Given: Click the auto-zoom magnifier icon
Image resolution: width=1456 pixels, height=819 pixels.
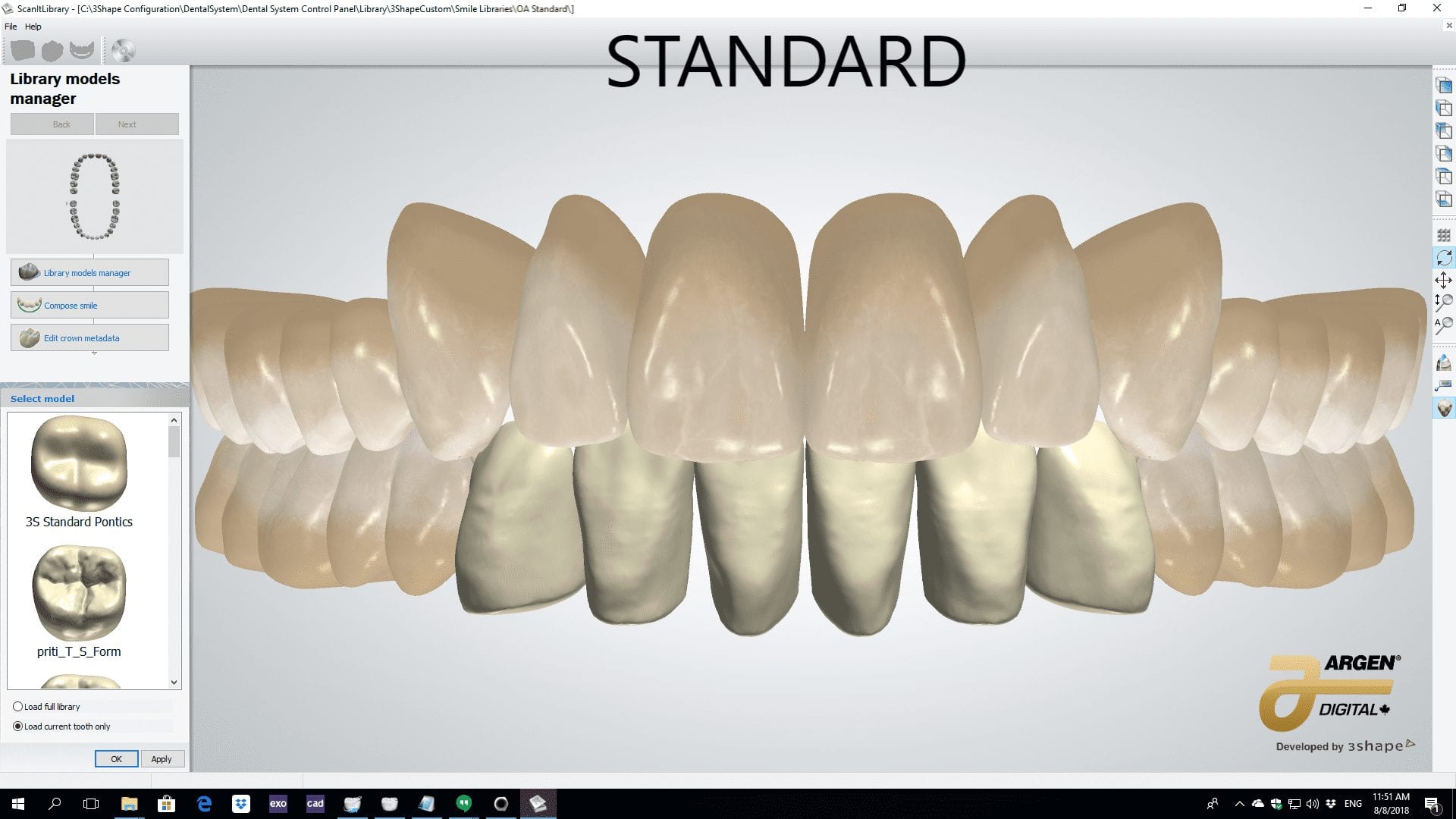Looking at the screenshot, I should click(x=1444, y=325).
